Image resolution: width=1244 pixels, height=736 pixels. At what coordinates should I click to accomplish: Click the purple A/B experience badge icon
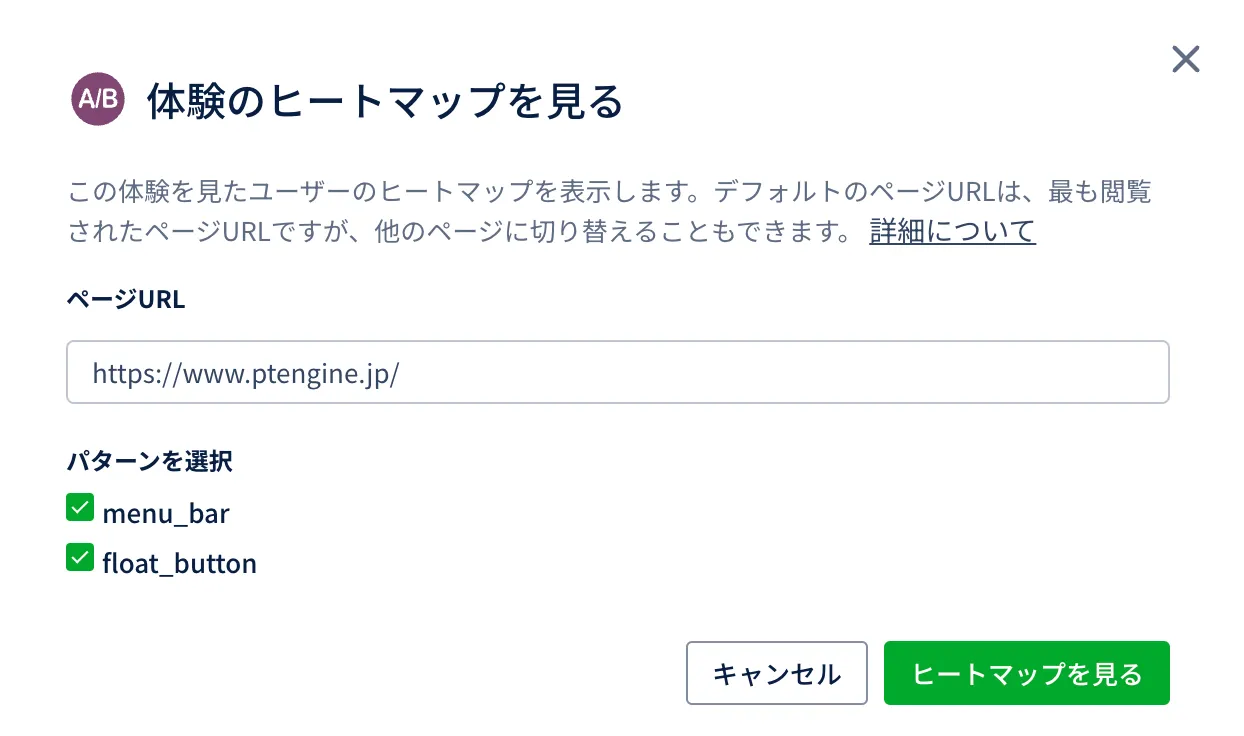(x=98, y=99)
